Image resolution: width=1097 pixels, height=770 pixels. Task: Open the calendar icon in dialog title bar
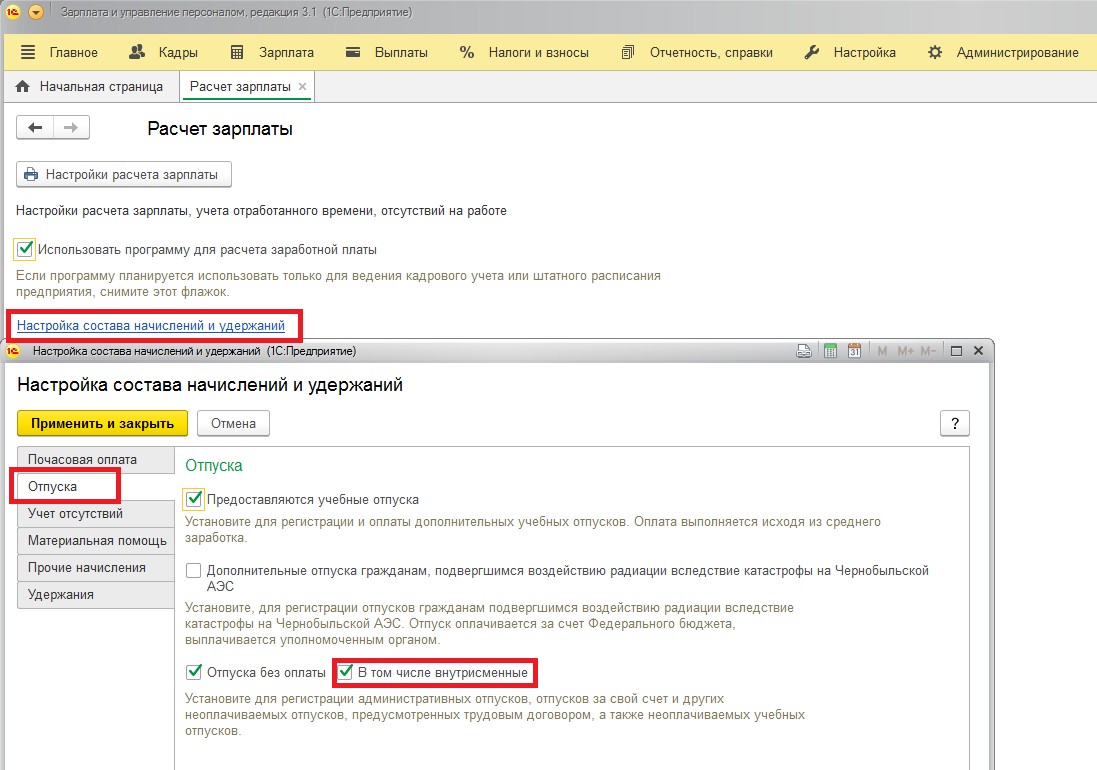[854, 351]
